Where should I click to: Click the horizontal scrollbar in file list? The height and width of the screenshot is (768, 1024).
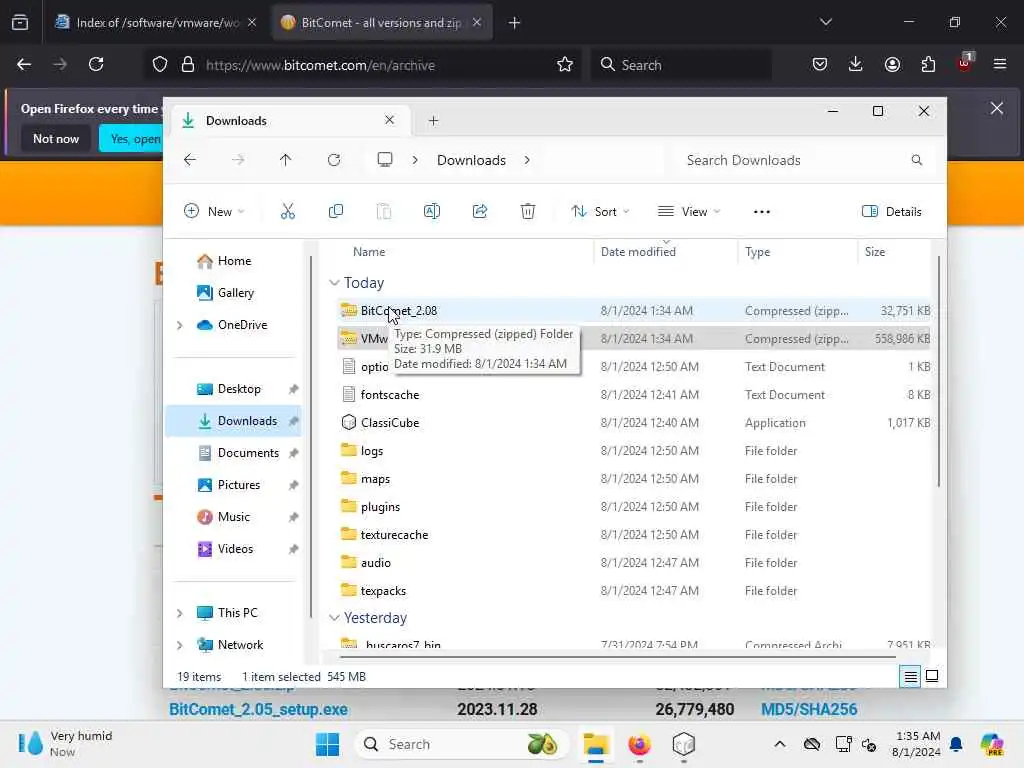coord(617,656)
